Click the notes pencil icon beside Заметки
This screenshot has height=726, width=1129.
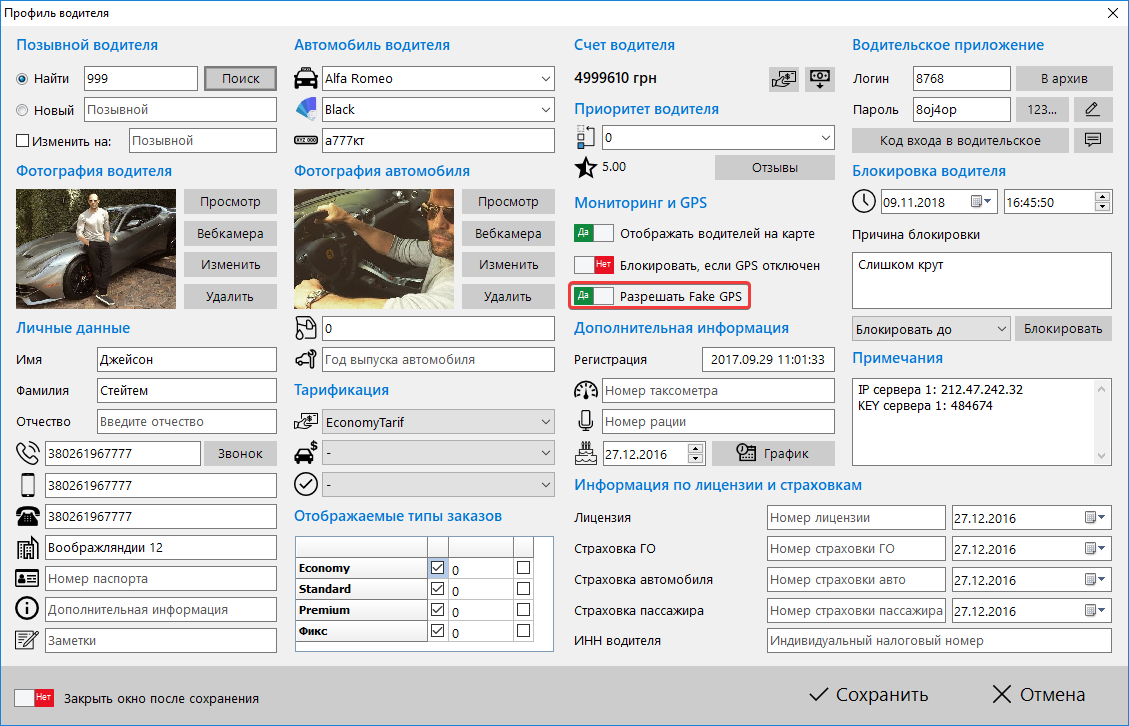27,640
